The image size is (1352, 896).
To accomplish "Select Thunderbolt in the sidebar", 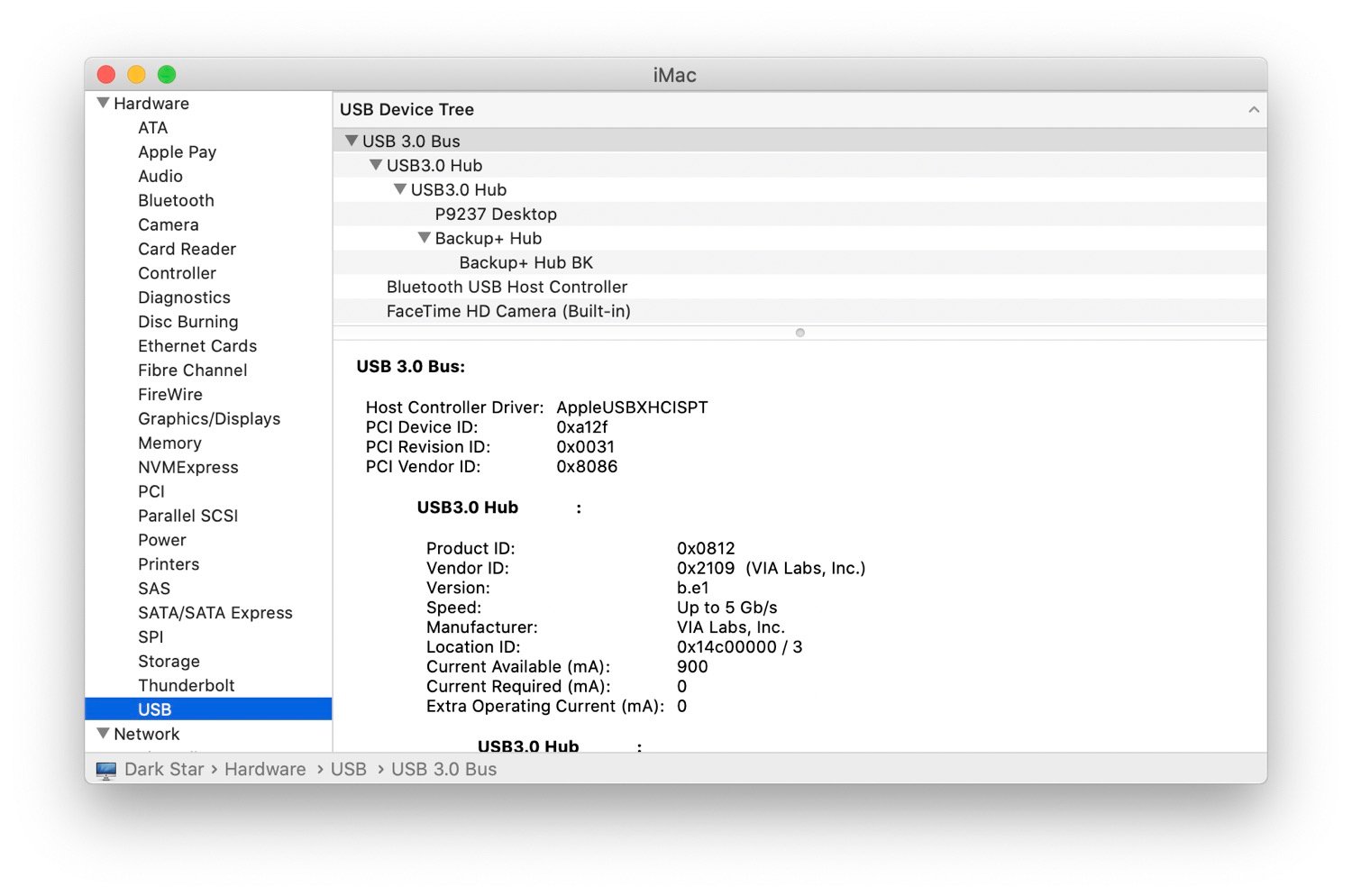I will [187, 685].
